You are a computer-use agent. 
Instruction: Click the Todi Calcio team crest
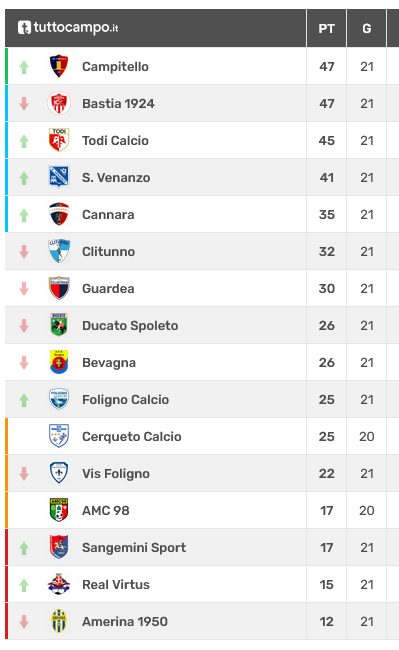pos(59,140)
